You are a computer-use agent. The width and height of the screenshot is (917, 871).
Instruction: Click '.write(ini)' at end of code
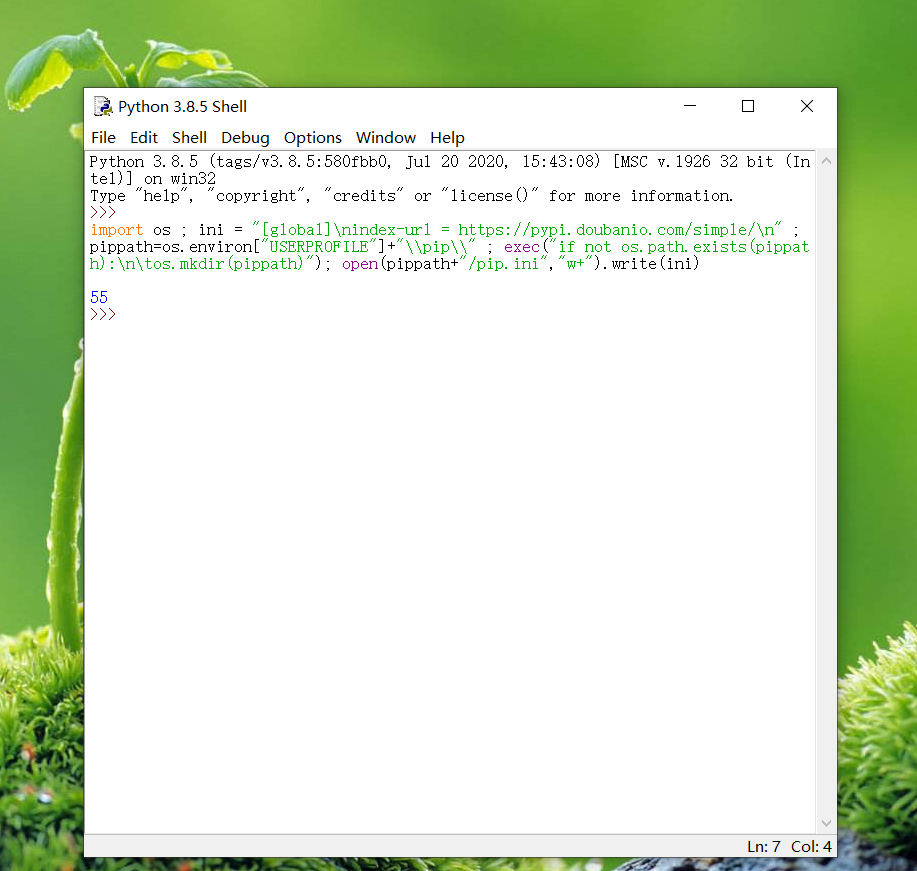click(x=651, y=264)
